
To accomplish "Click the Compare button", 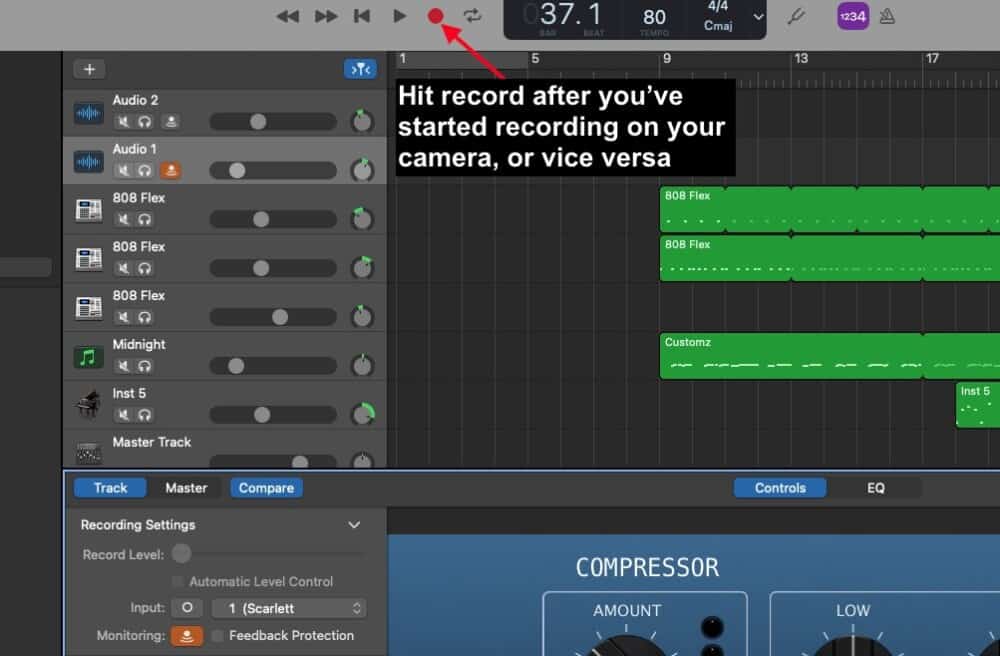I will (267, 488).
